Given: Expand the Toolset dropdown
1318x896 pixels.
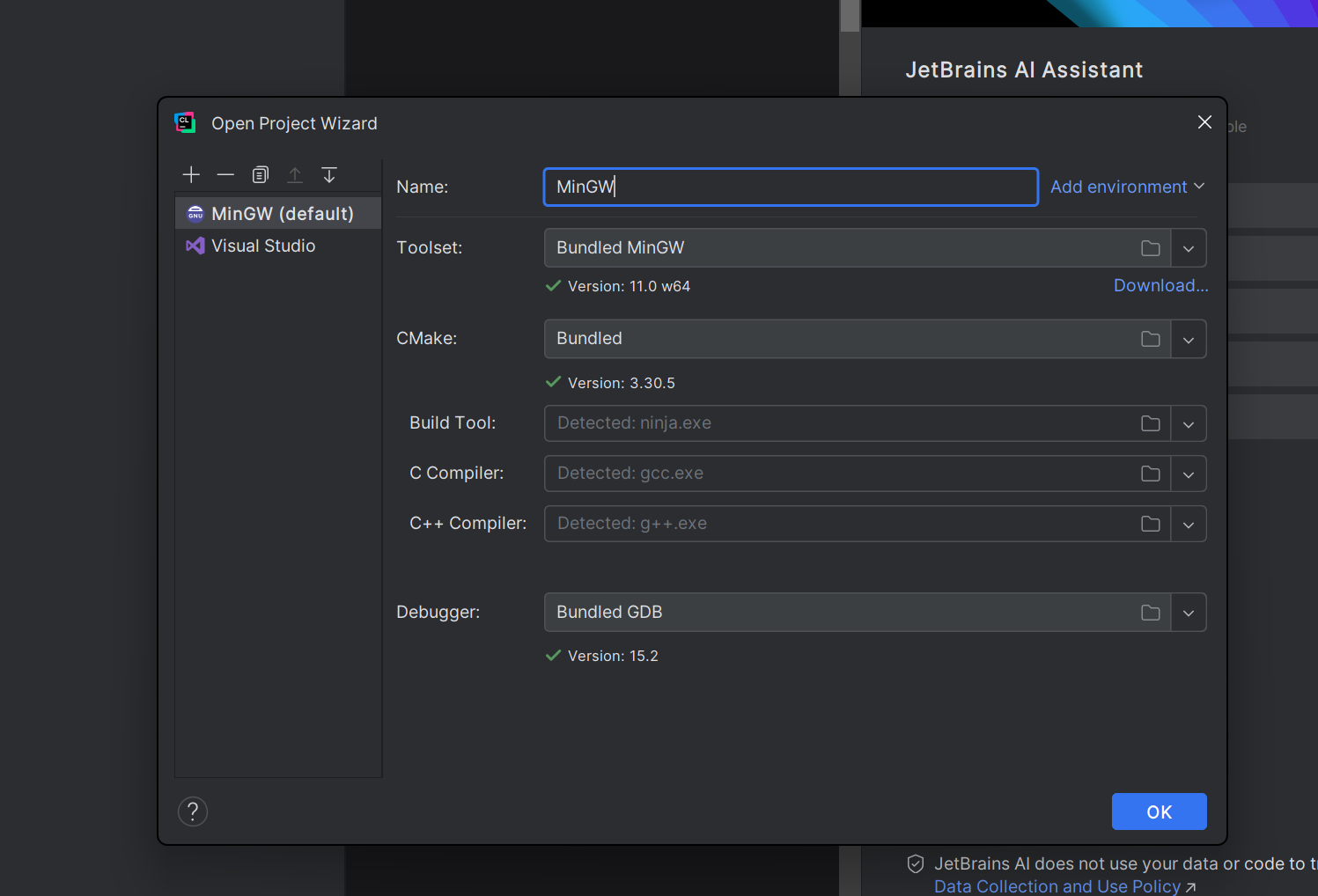Looking at the screenshot, I should point(1189,248).
